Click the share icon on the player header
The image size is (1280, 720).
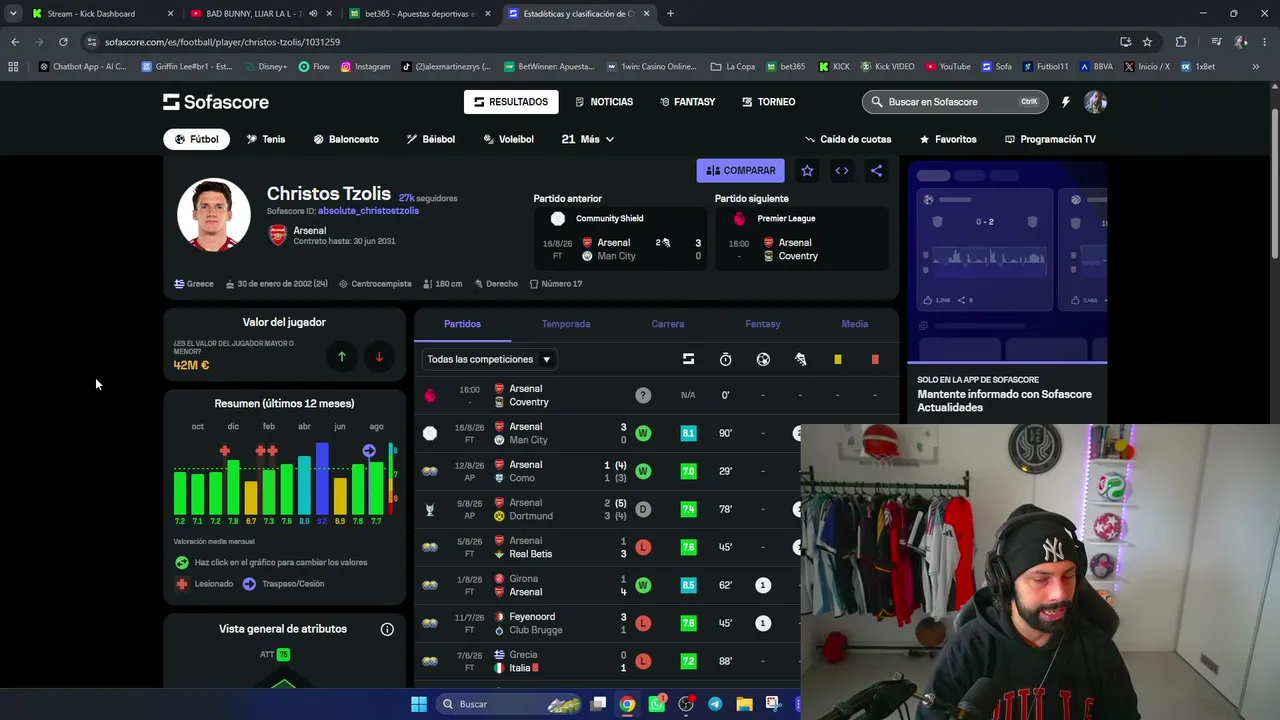tap(876, 171)
